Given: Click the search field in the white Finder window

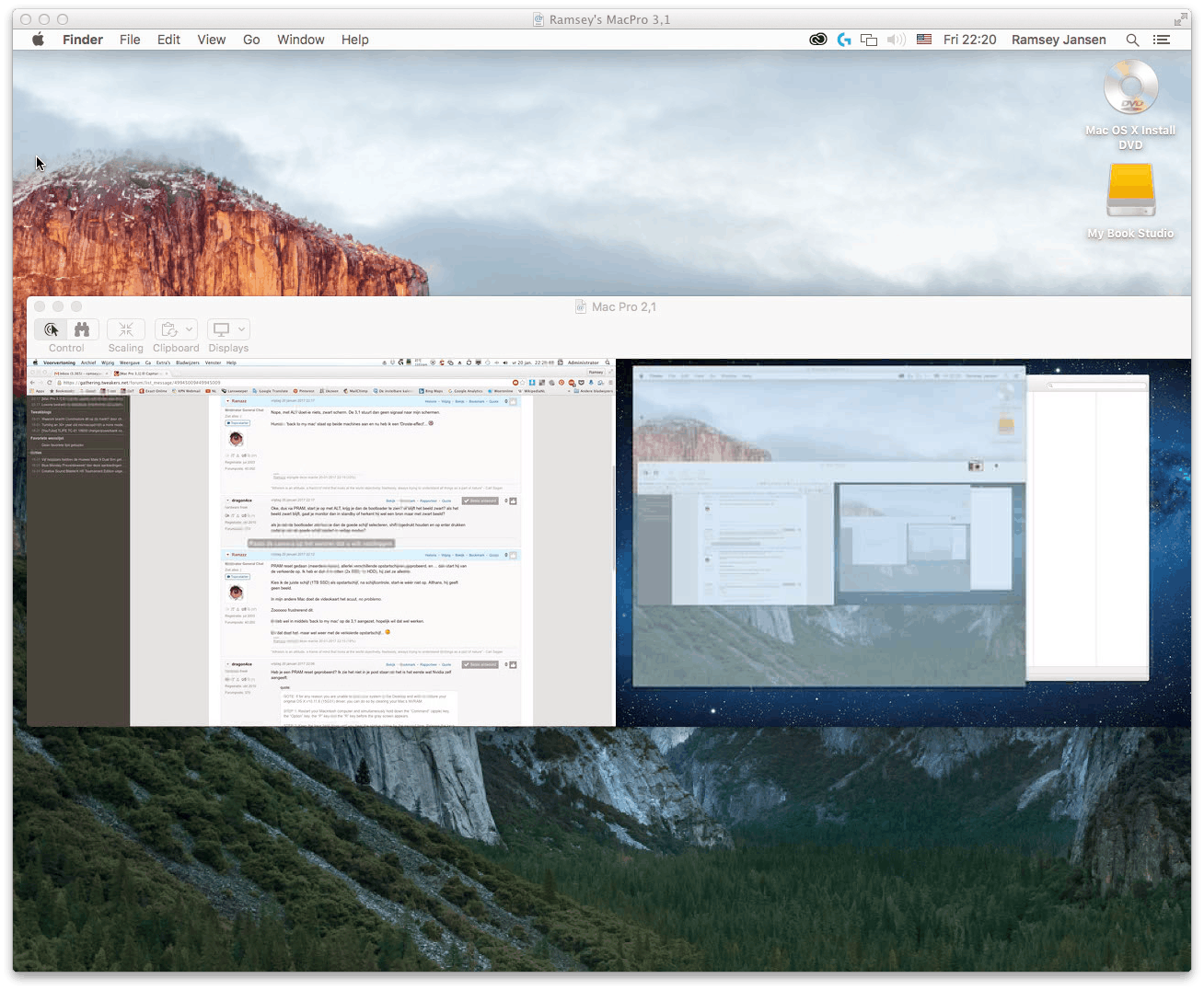Looking at the screenshot, I should coord(1095,386).
